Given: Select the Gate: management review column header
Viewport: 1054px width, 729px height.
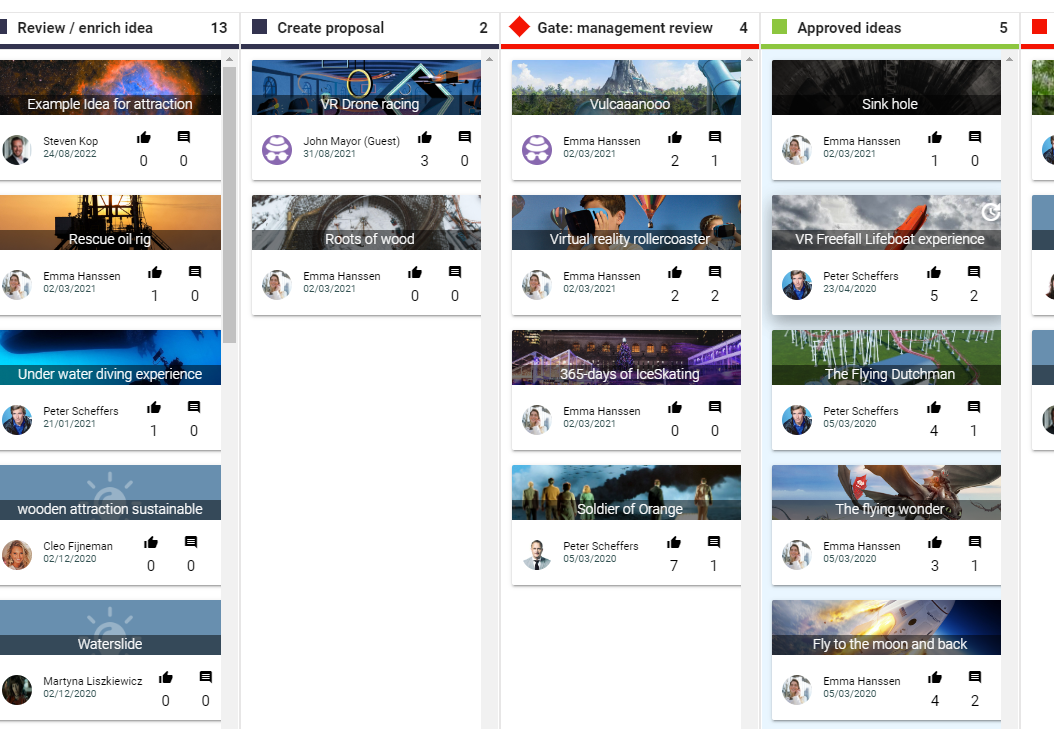Looking at the screenshot, I should (624, 28).
